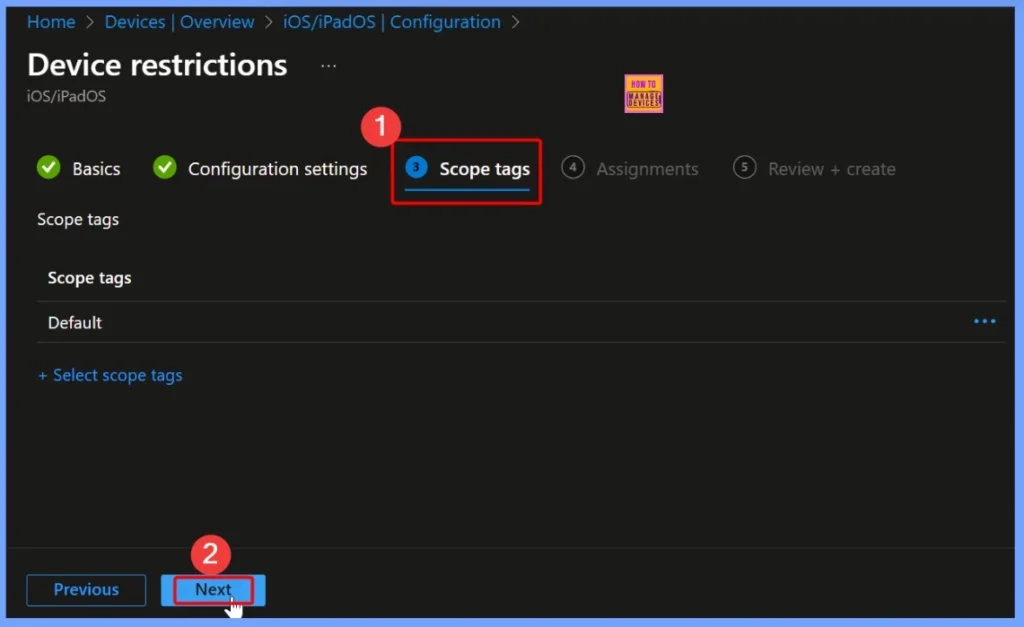Click the circle 5 icon beside Review + create
1024x627 pixels.
tap(744, 168)
